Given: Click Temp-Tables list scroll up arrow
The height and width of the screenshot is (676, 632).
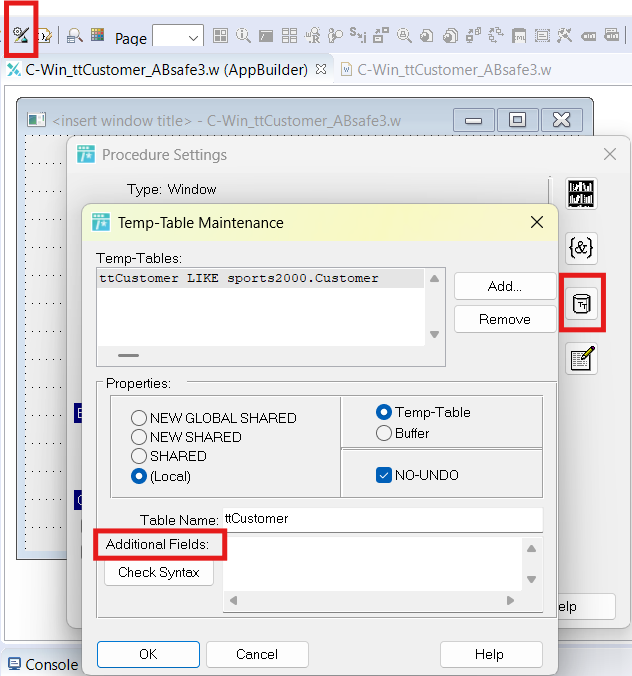Looking at the screenshot, I should (435, 279).
